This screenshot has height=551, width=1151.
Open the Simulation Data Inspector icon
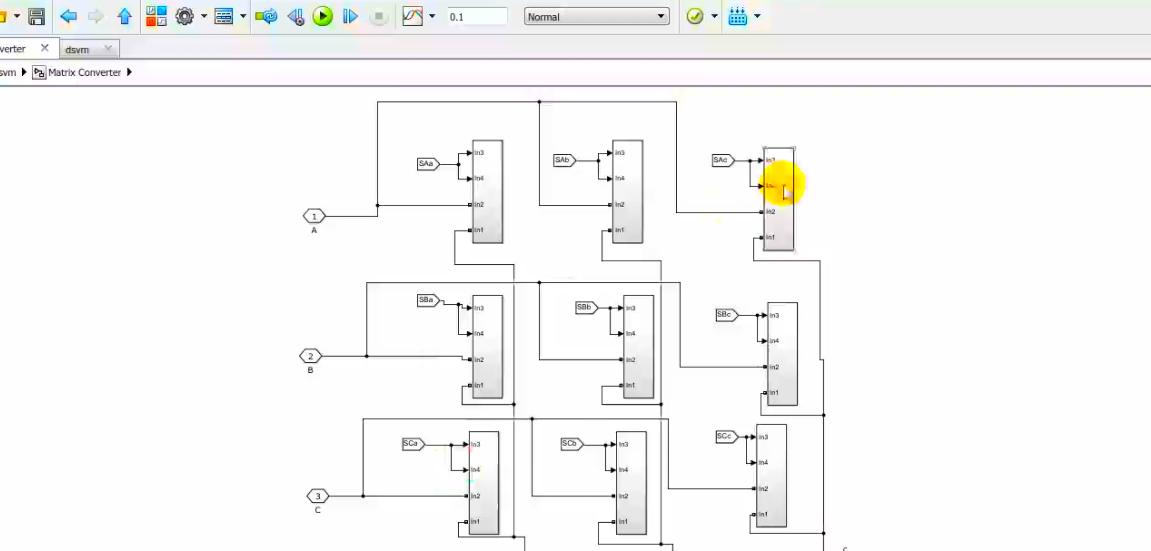[412, 16]
